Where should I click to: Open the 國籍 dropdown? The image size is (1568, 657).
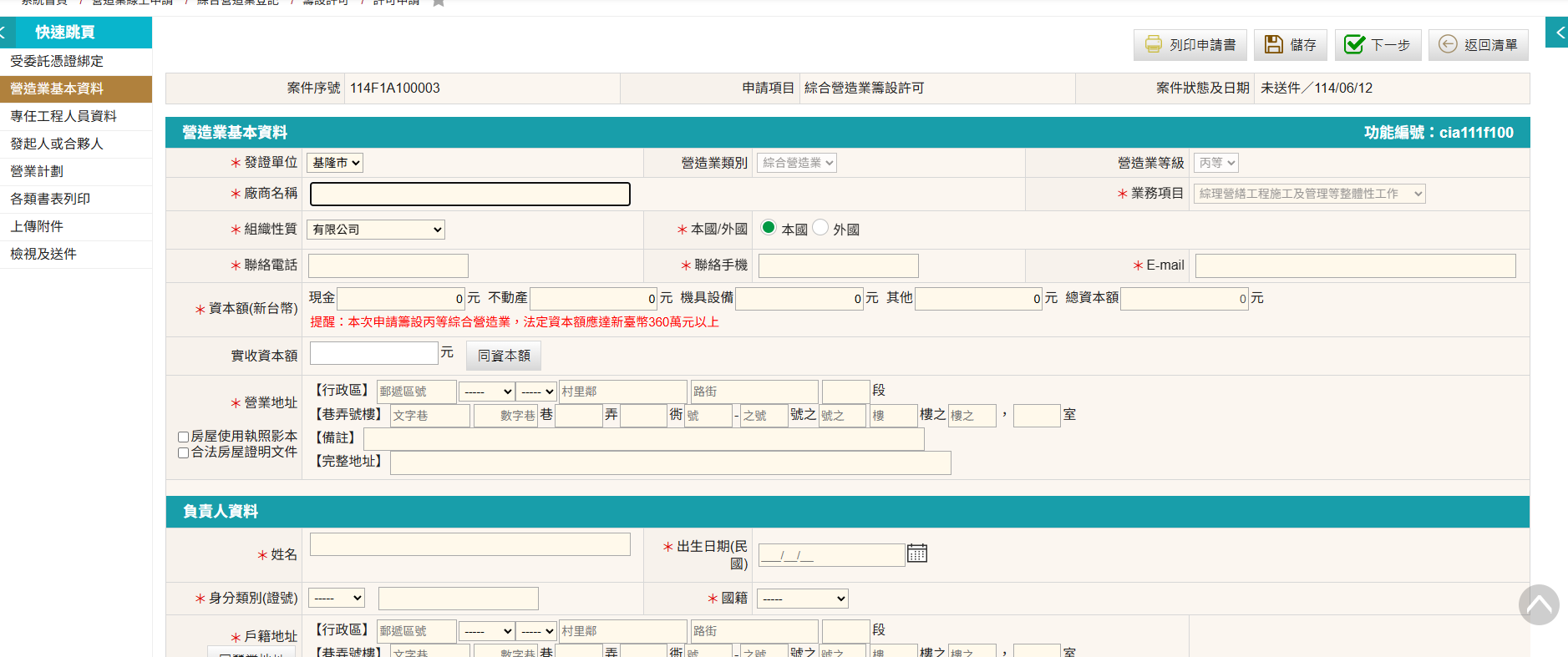coord(803,599)
